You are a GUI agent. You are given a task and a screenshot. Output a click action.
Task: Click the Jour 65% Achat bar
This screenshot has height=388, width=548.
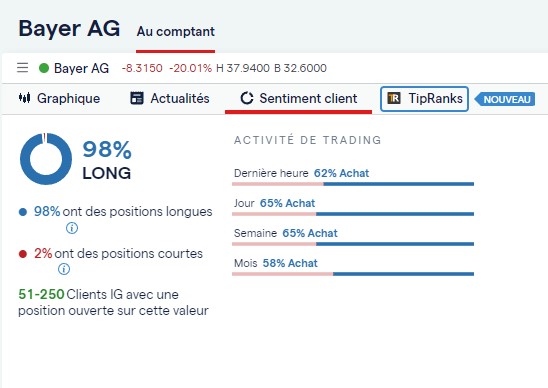pyautogui.click(x=353, y=214)
